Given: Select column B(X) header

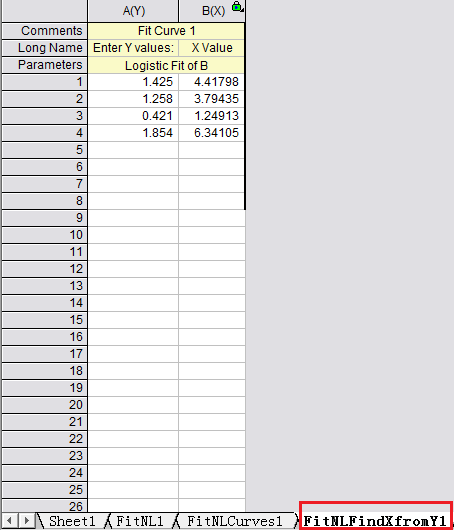Looking at the screenshot, I should coord(212,11).
